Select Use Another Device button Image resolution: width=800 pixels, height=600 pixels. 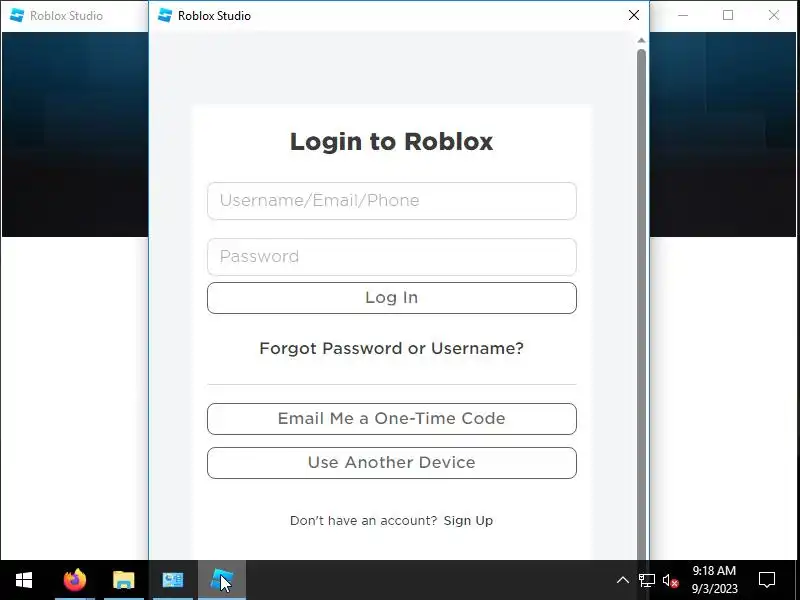click(392, 463)
